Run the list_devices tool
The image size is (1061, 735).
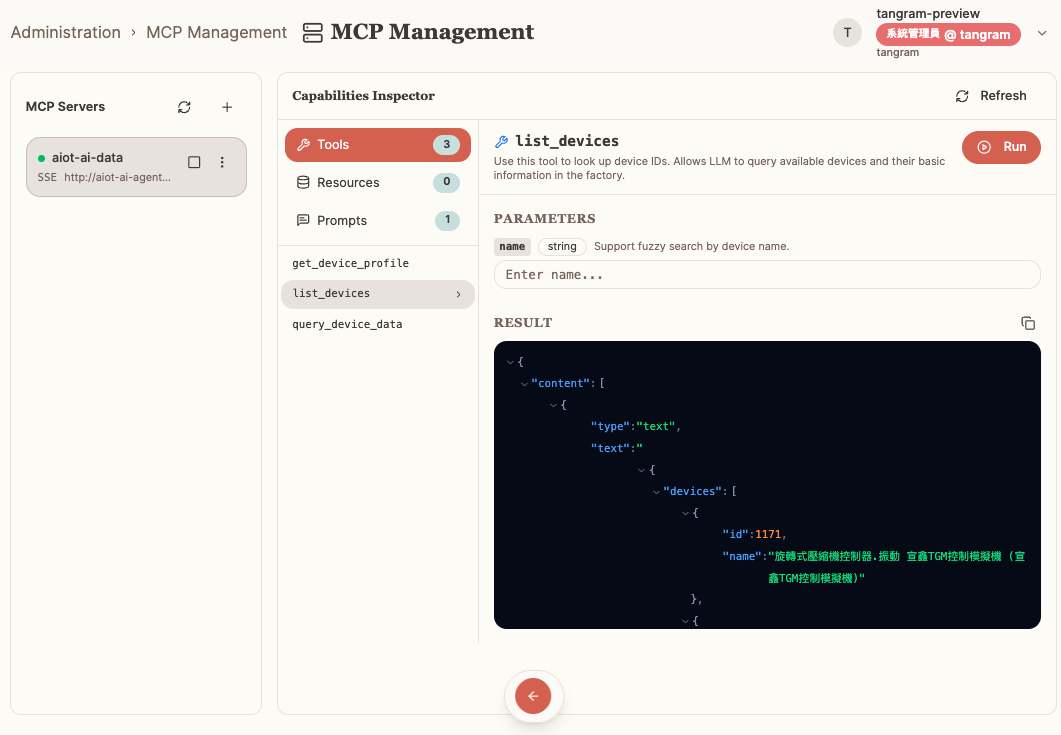(1001, 147)
